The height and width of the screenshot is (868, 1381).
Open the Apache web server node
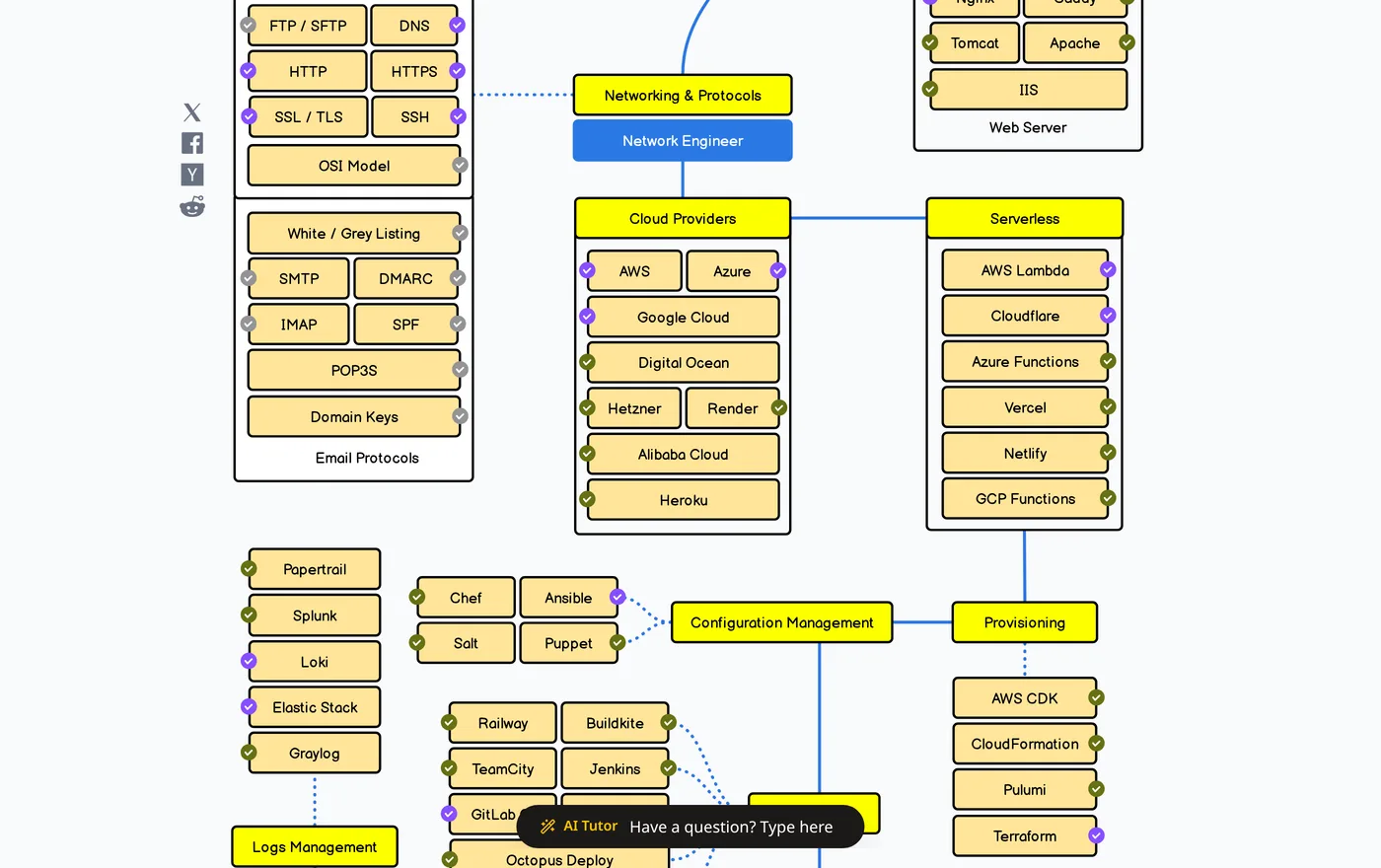click(x=1075, y=43)
